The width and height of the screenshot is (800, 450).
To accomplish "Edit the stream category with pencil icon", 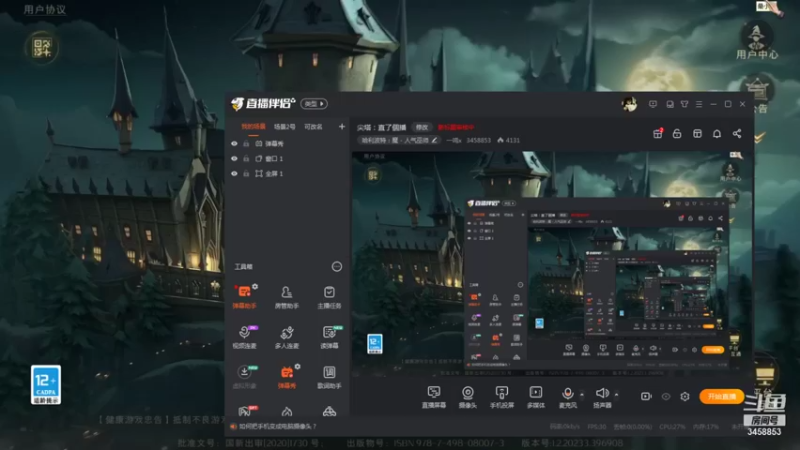I will point(434,140).
